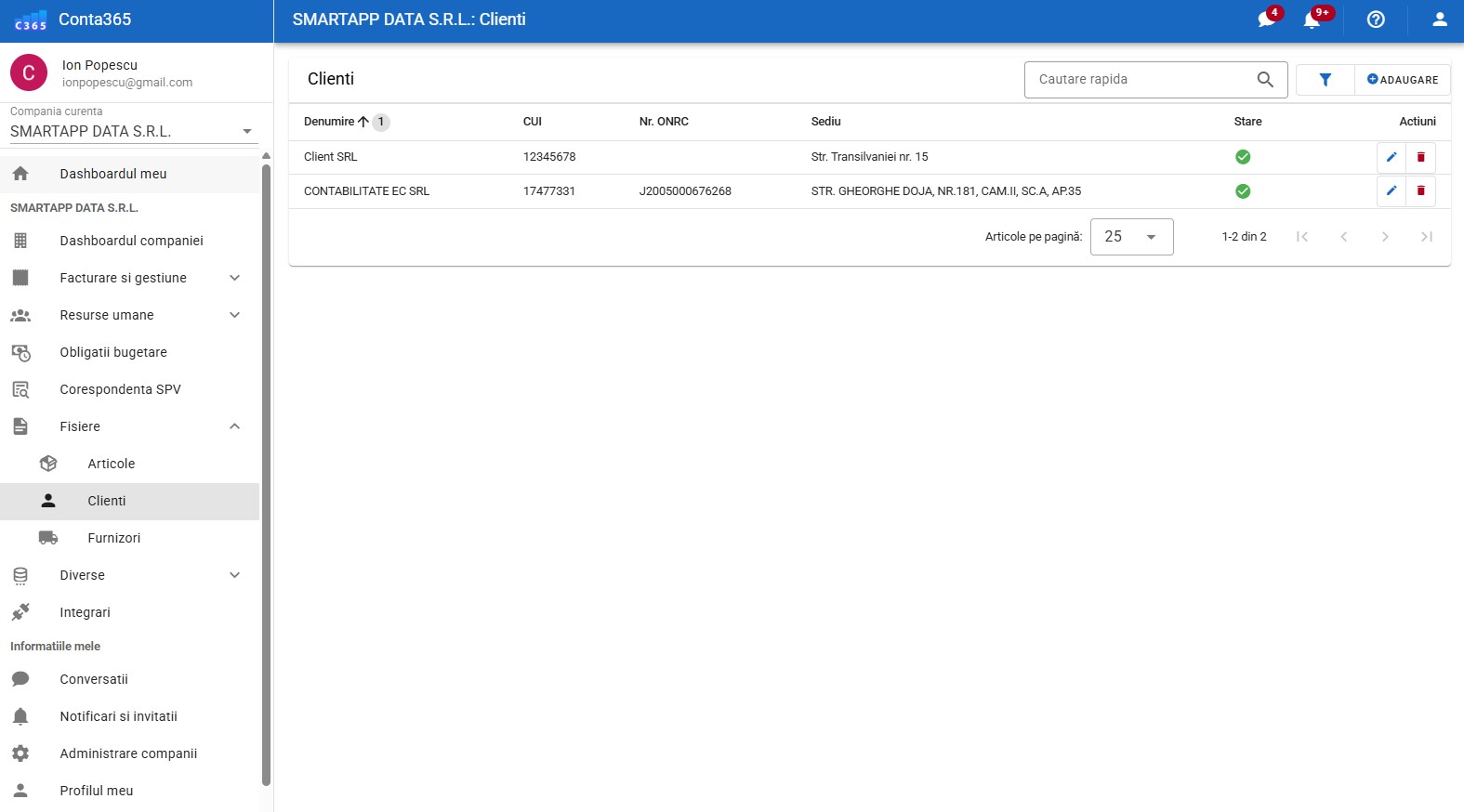
Task: Open user account icon in top bar
Action: [1439, 20]
